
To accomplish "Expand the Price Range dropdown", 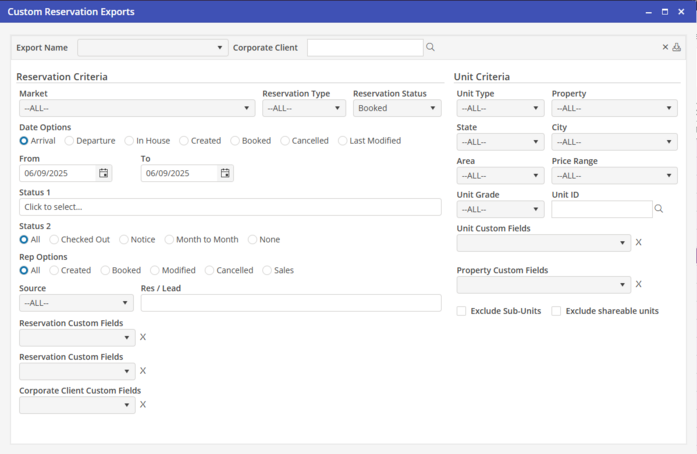I will 614,176.
